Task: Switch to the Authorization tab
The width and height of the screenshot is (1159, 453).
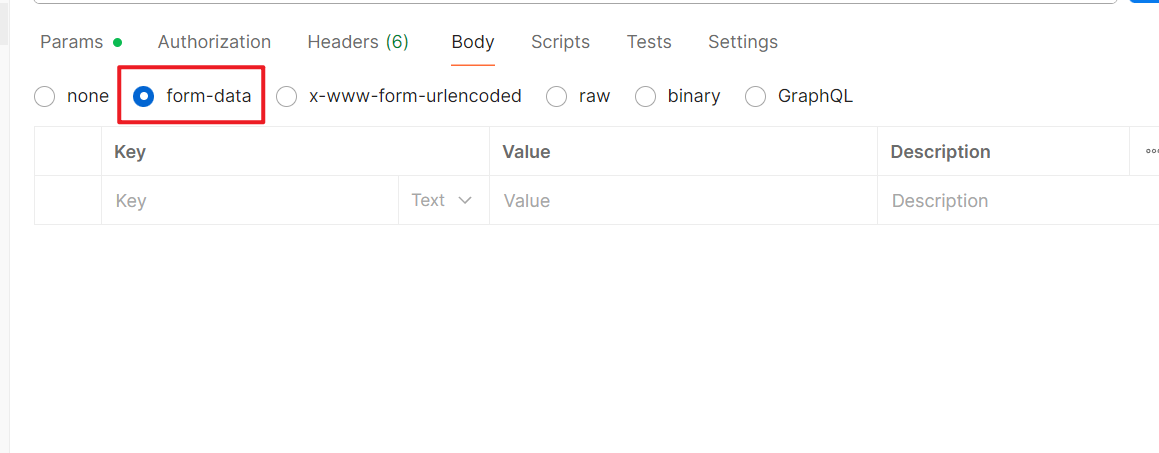Action: [x=214, y=42]
